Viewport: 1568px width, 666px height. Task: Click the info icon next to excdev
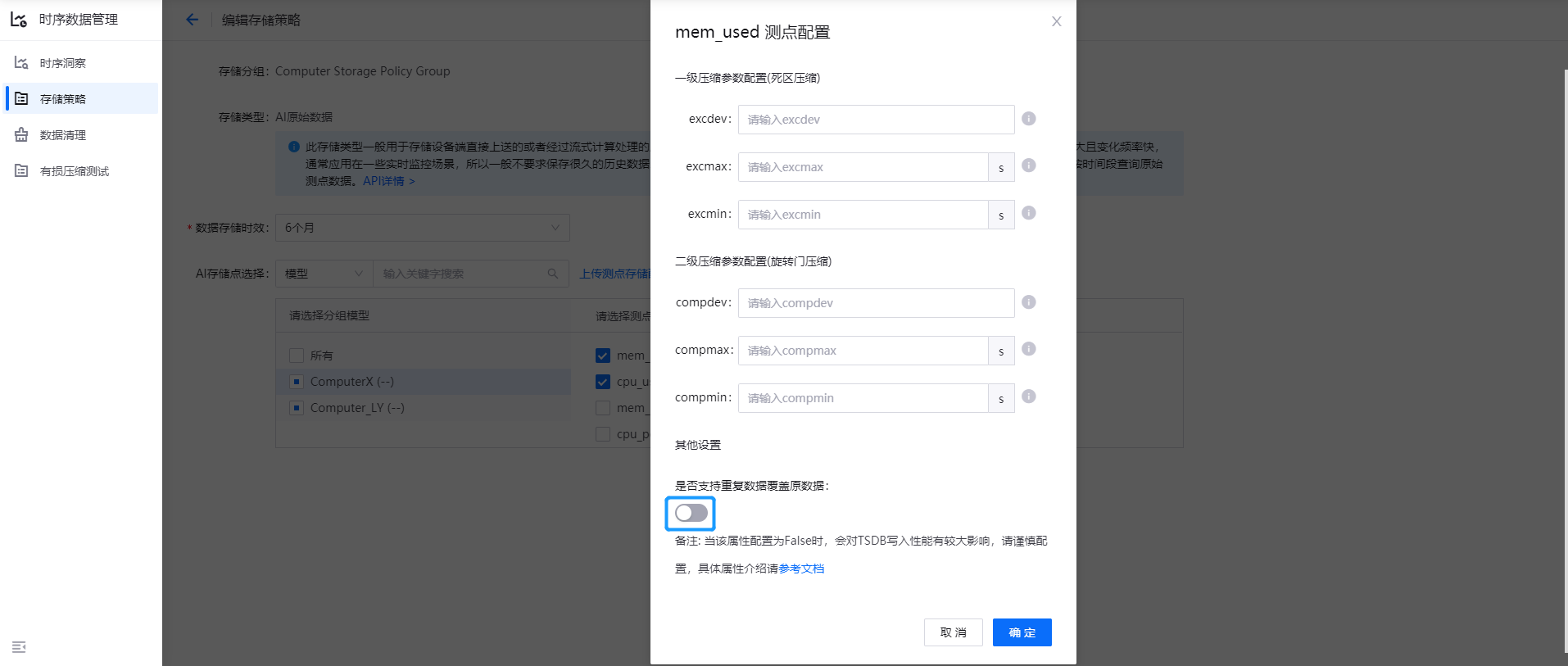[x=1029, y=119]
